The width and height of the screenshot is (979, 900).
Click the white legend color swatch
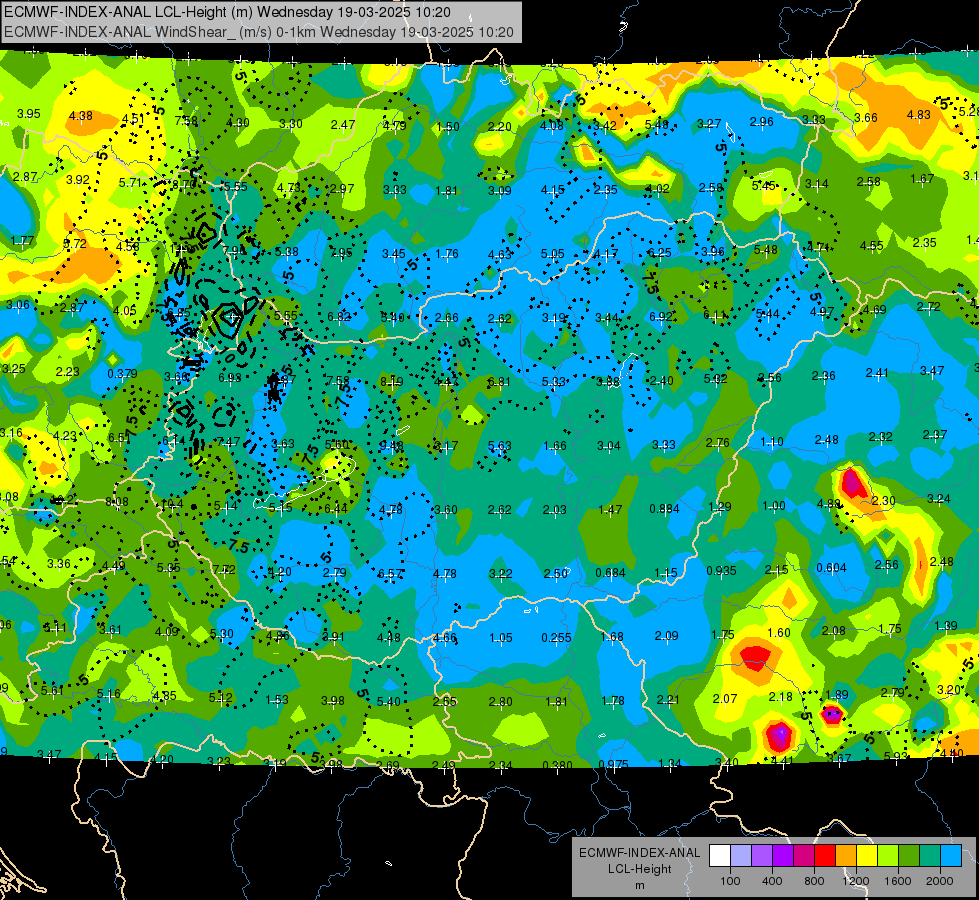tap(720, 856)
